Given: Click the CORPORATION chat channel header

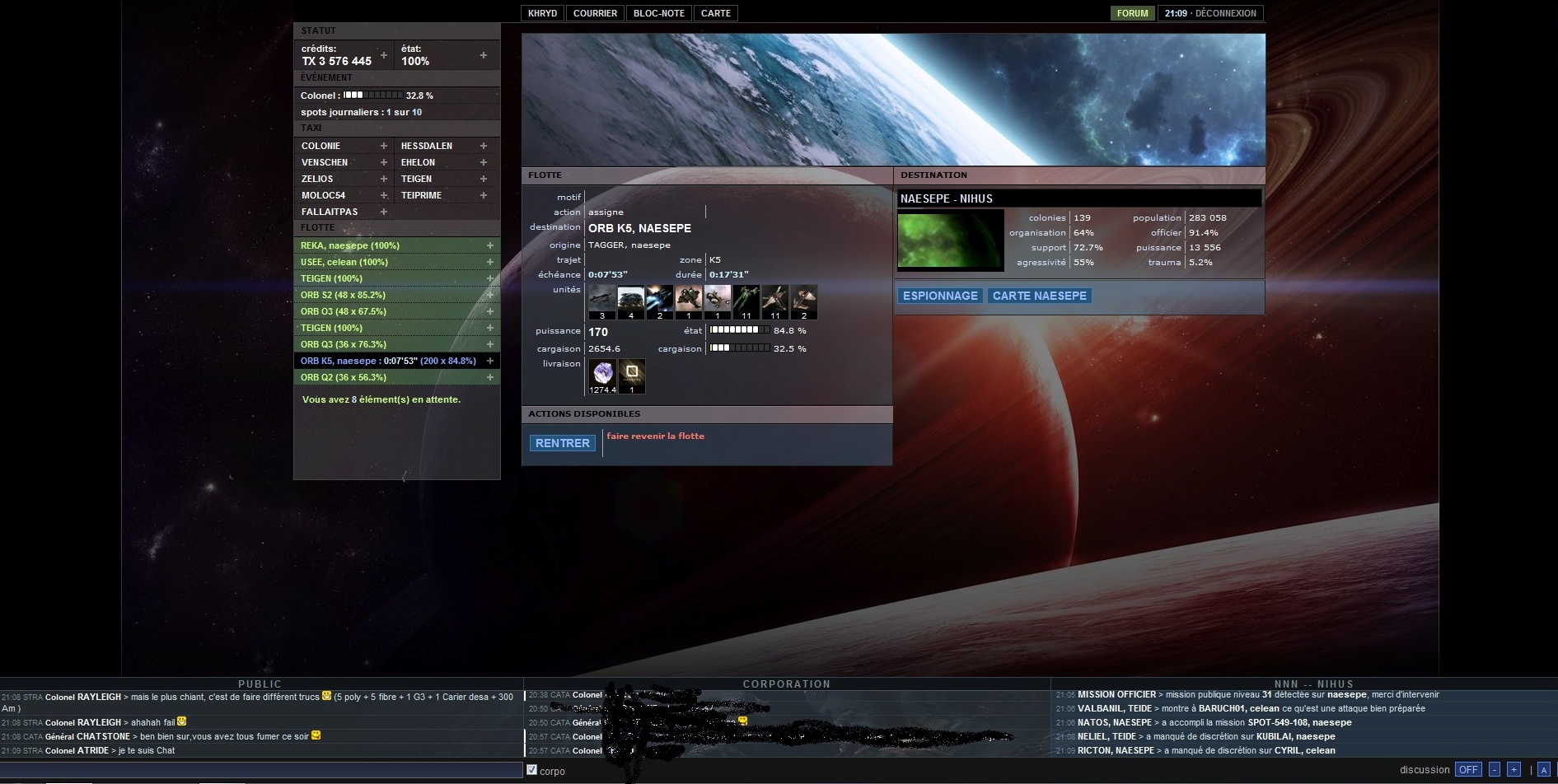Looking at the screenshot, I should 786,684.
